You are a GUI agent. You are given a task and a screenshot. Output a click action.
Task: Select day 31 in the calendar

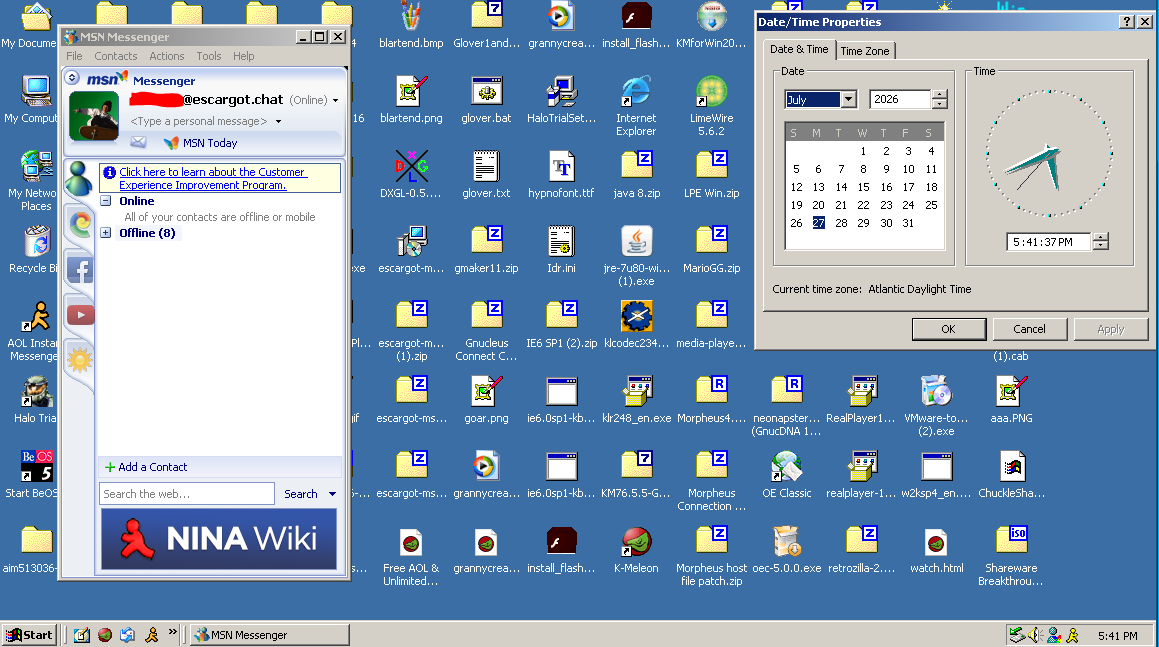908,223
